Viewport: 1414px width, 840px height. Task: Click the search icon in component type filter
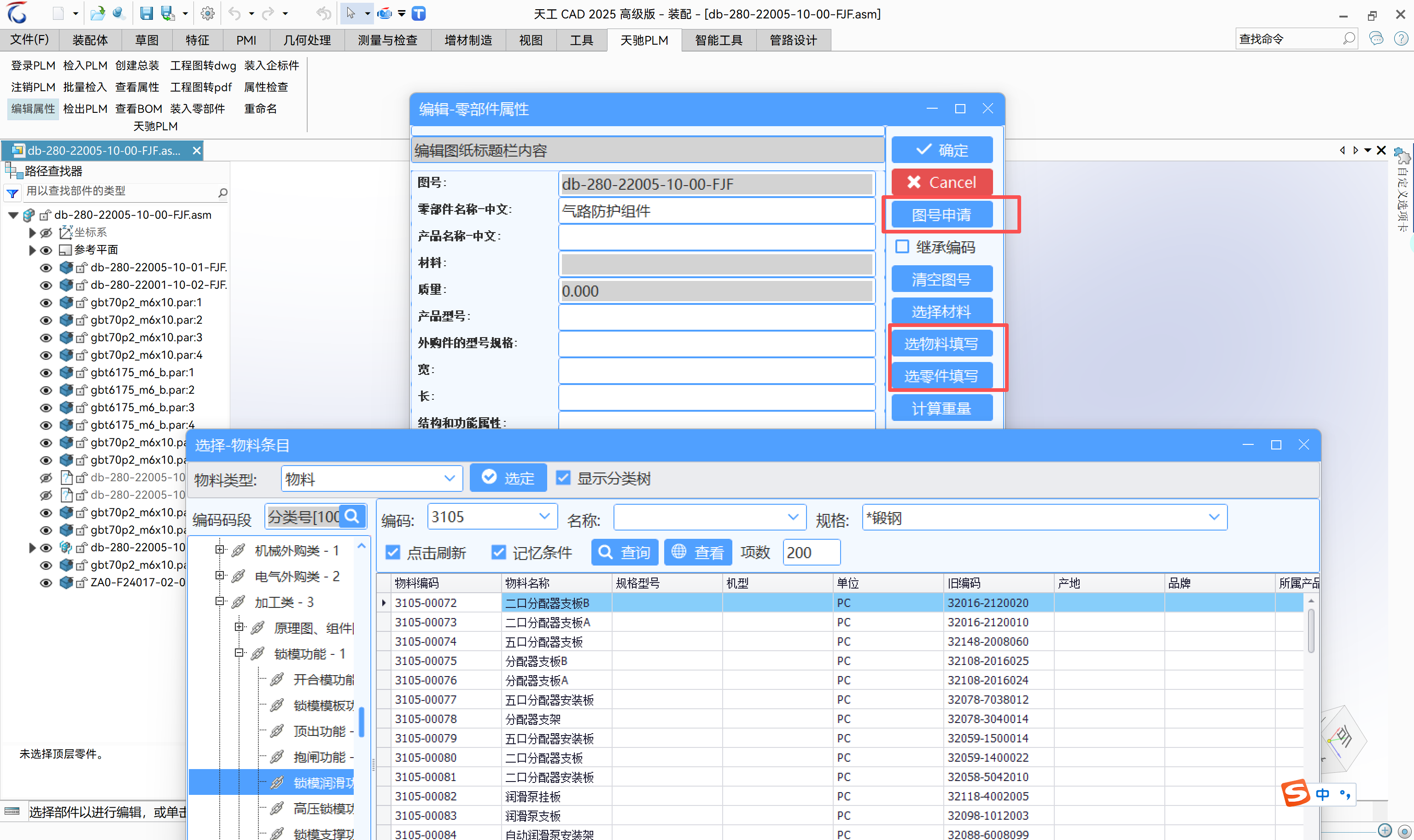tap(222, 193)
